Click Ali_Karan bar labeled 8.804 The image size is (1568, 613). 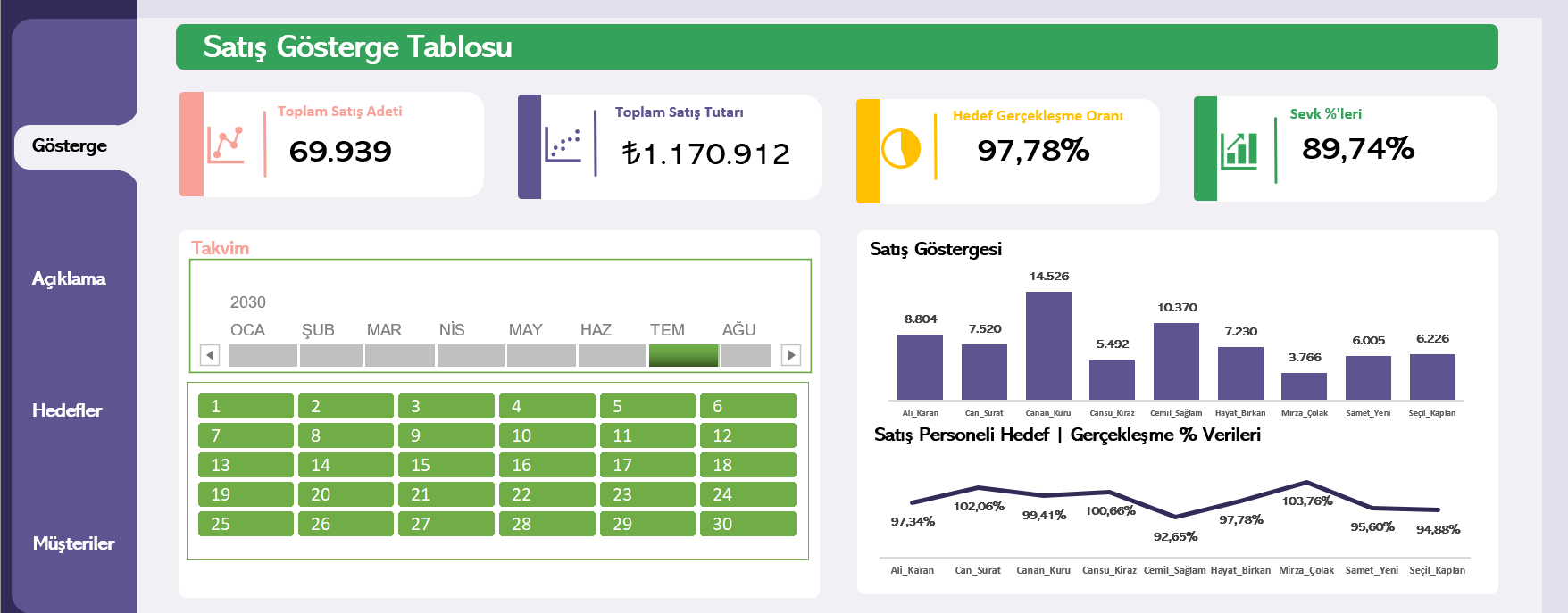tap(920, 367)
